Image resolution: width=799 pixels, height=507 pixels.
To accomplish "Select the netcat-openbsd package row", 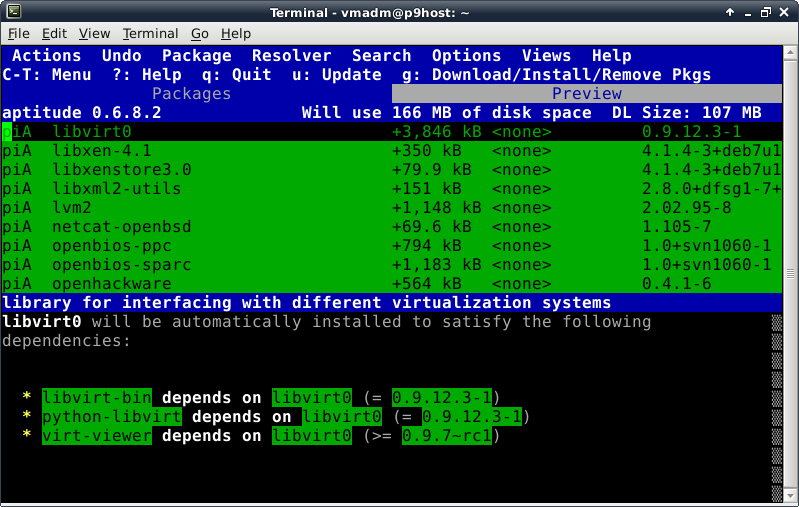I will 121,227.
